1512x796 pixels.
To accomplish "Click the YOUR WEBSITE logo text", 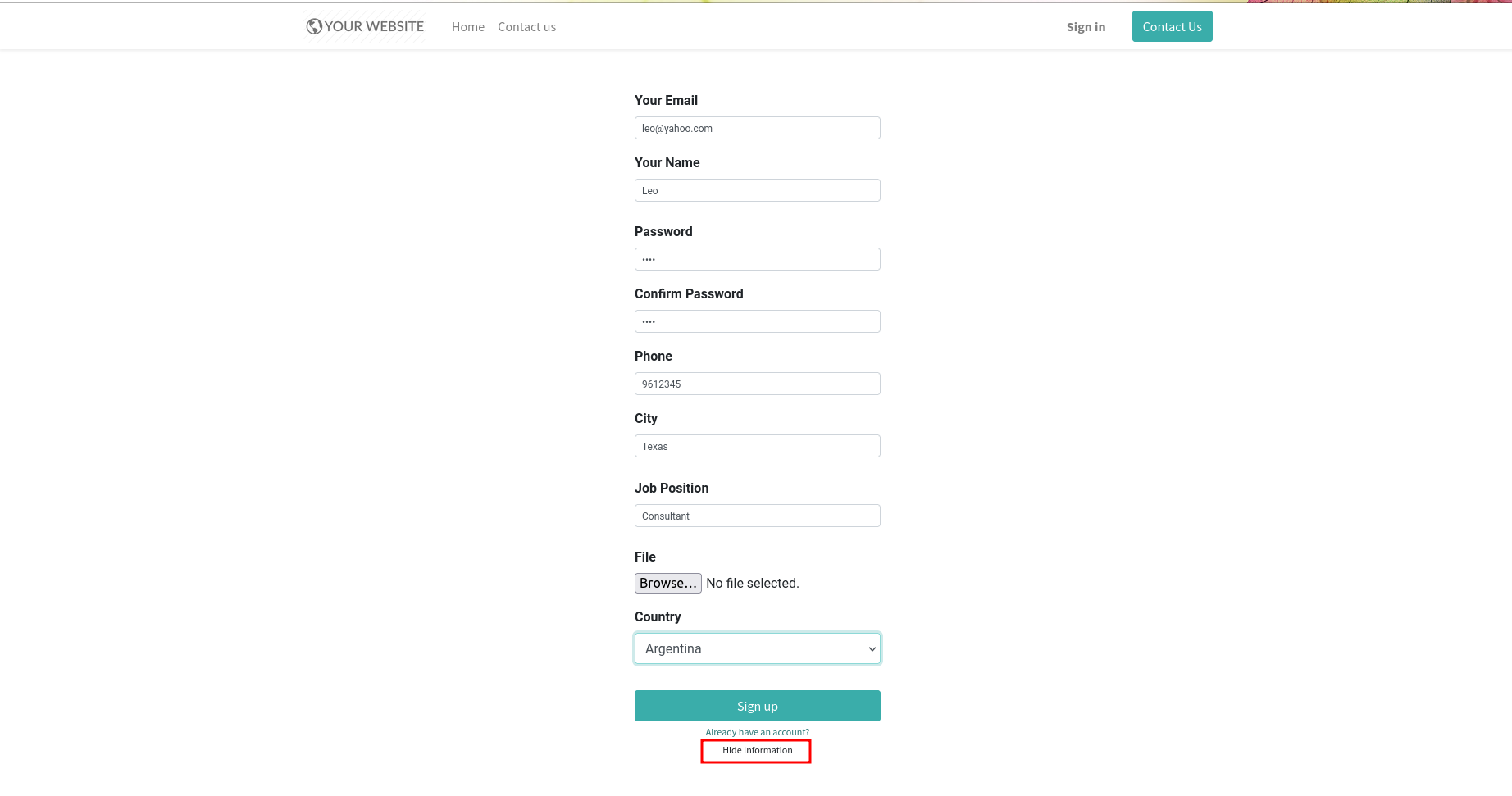I will pyautogui.click(x=374, y=27).
